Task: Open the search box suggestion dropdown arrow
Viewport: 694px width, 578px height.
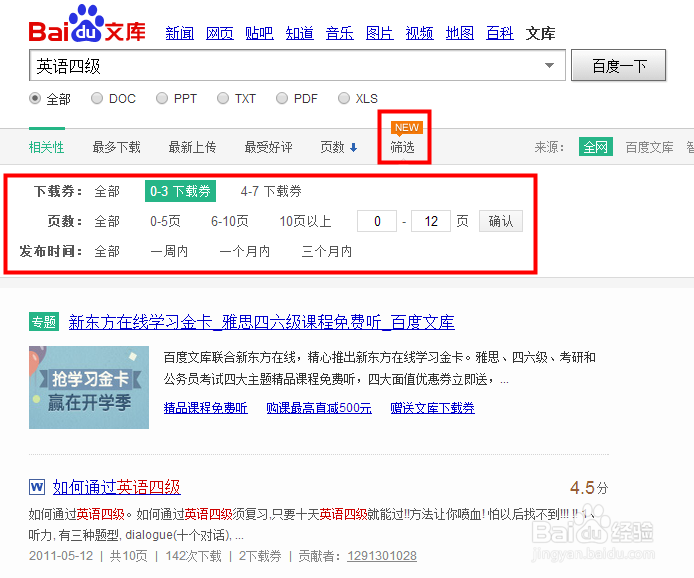Action: [x=549, y=66]
